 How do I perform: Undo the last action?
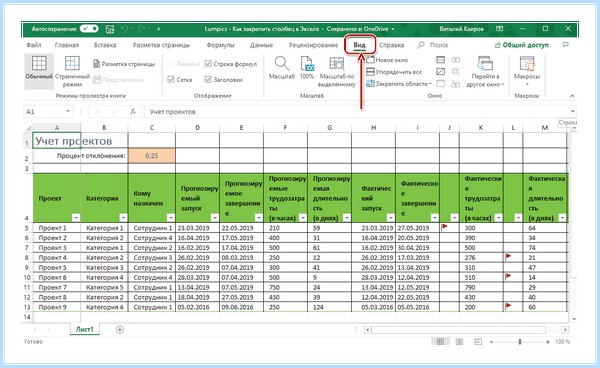(124, 29)
